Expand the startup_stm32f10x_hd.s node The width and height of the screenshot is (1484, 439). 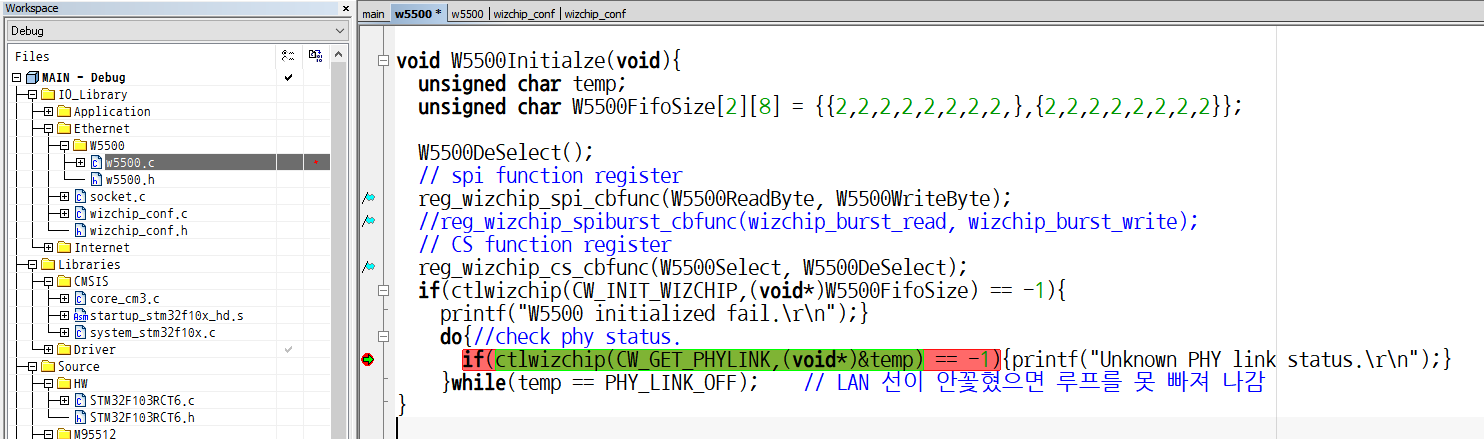point(64,315)
